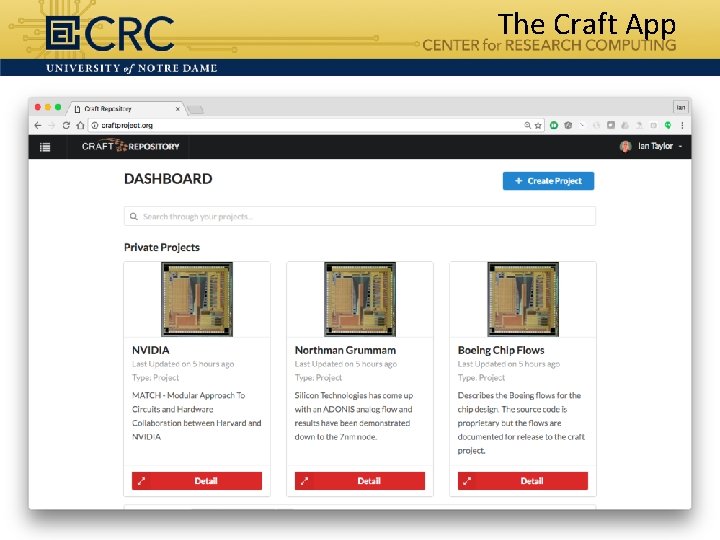Open a new browser tab
The image size is (720, 540).
[x=196, y=109]
